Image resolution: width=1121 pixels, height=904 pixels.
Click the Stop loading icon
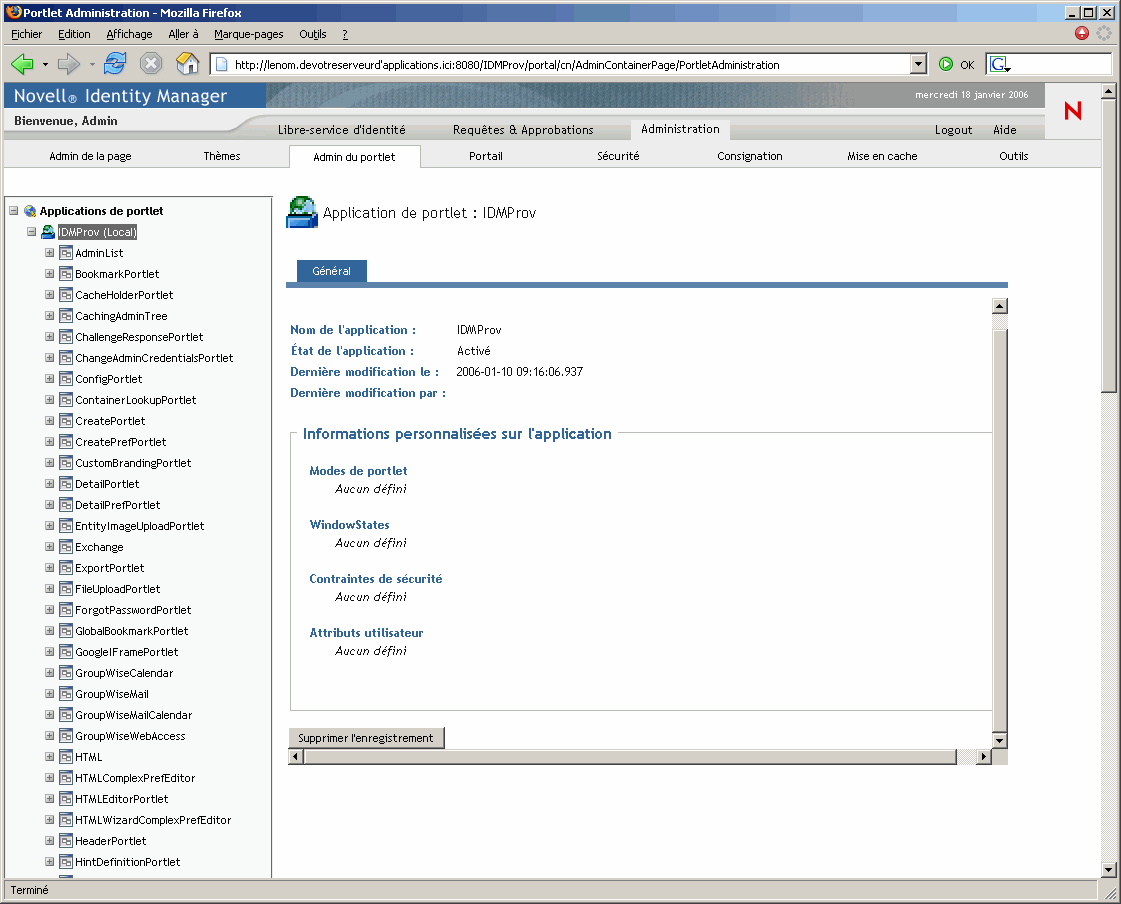(x=151, y=64)
